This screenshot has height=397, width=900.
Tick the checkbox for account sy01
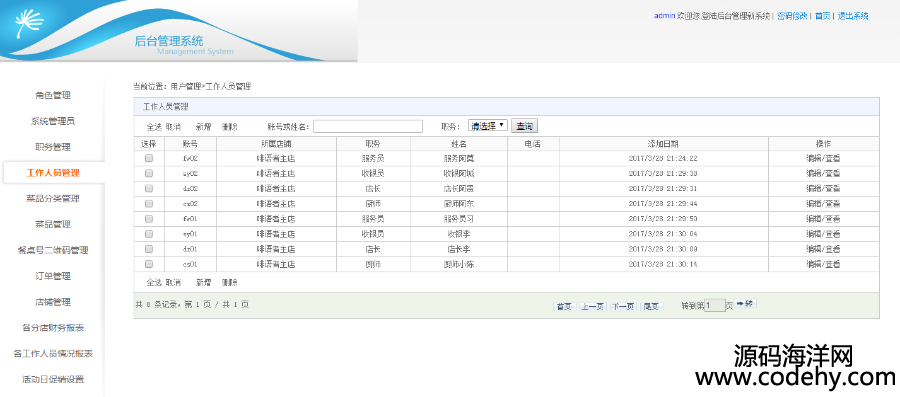149,234
